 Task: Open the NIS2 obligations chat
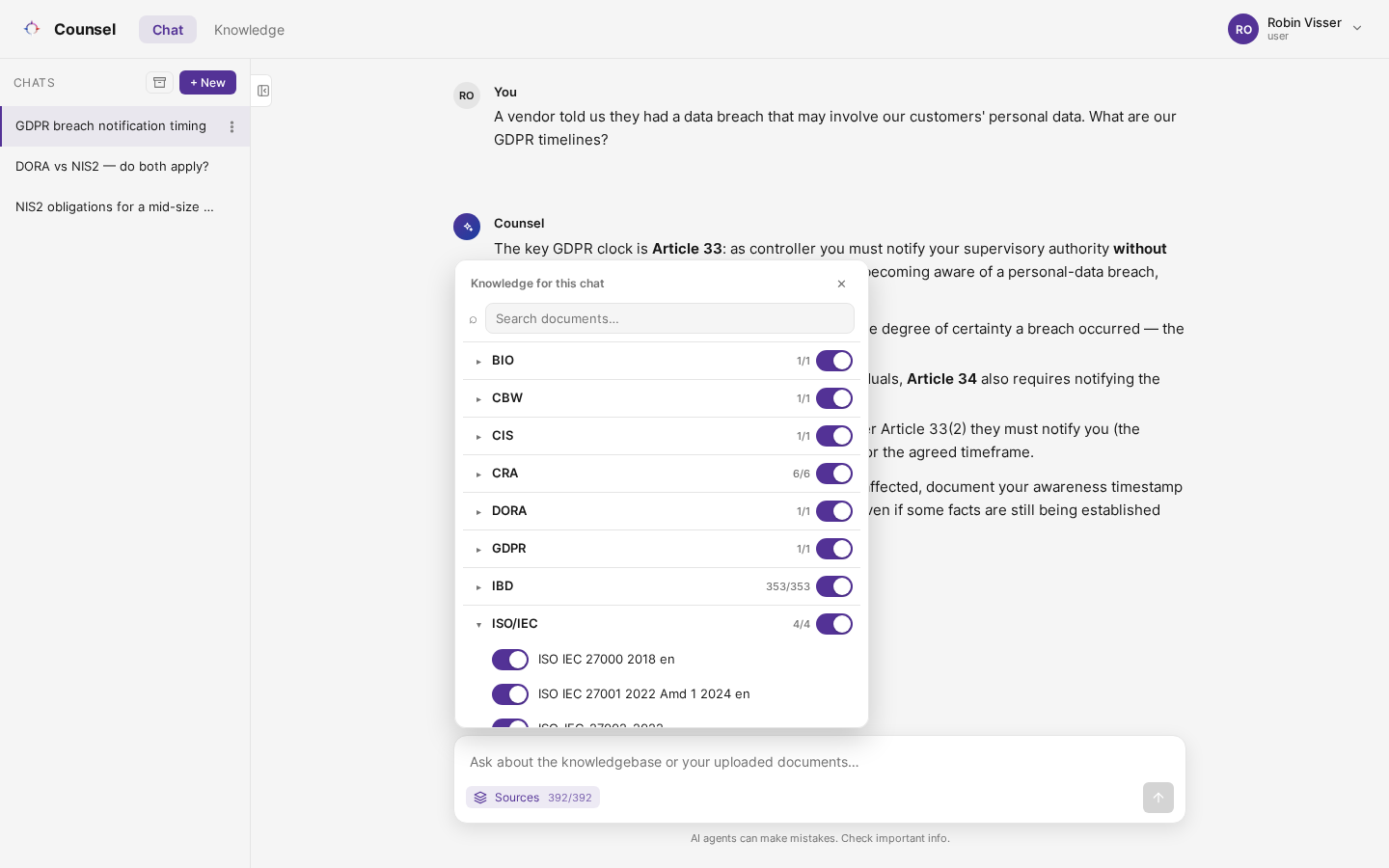point(125,207)
